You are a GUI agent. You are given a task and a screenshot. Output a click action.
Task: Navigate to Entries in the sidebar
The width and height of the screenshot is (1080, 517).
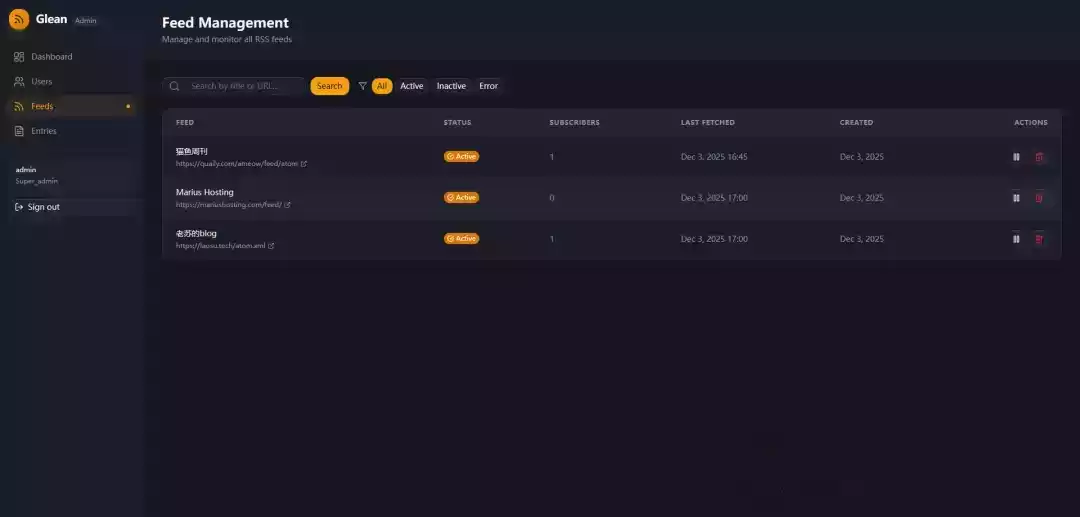coord(43,131)
